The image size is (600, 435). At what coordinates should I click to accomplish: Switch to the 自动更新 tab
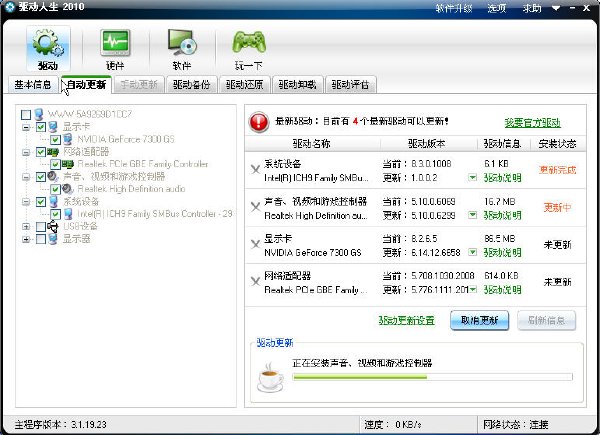point(86,84)
